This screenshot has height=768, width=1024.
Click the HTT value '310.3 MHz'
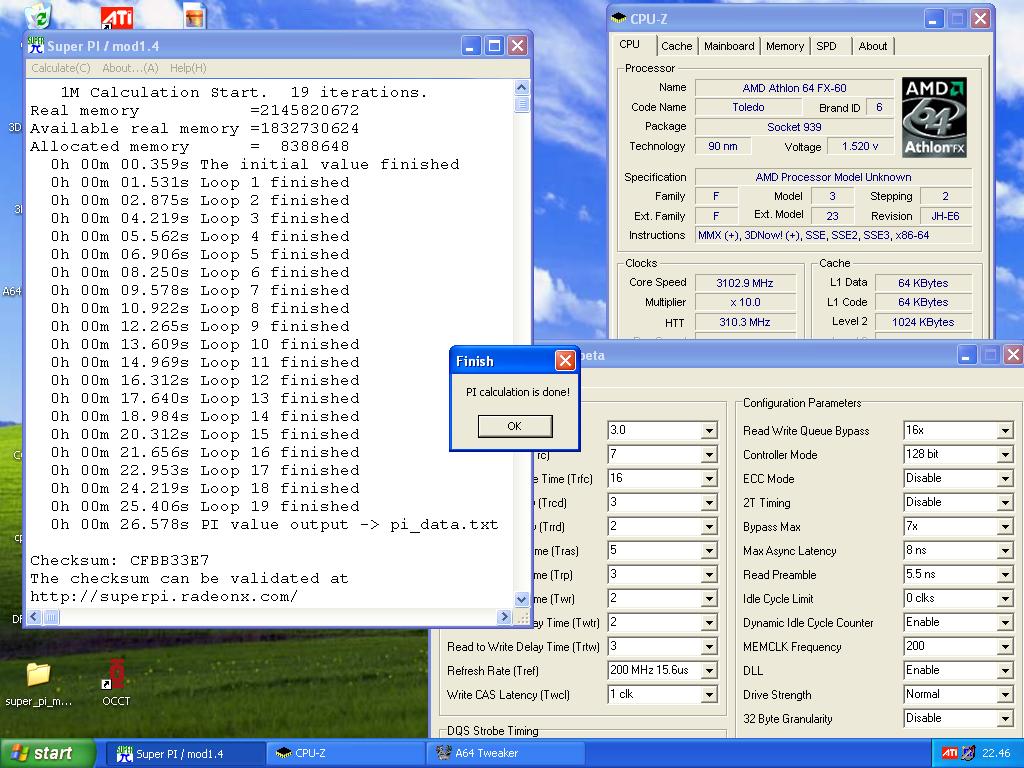coord(744,322)
